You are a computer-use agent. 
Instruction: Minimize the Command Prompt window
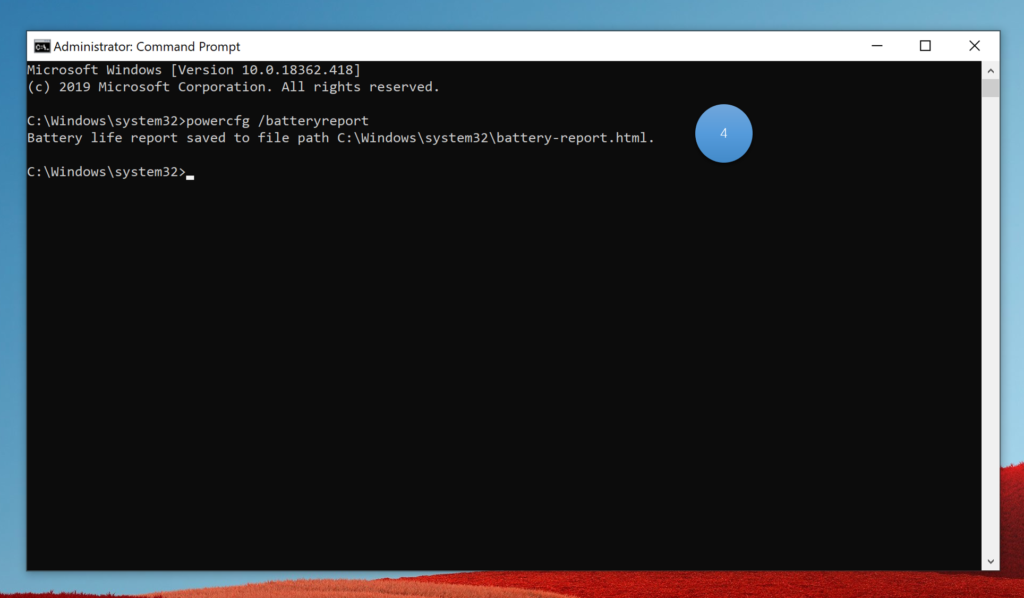876,46
